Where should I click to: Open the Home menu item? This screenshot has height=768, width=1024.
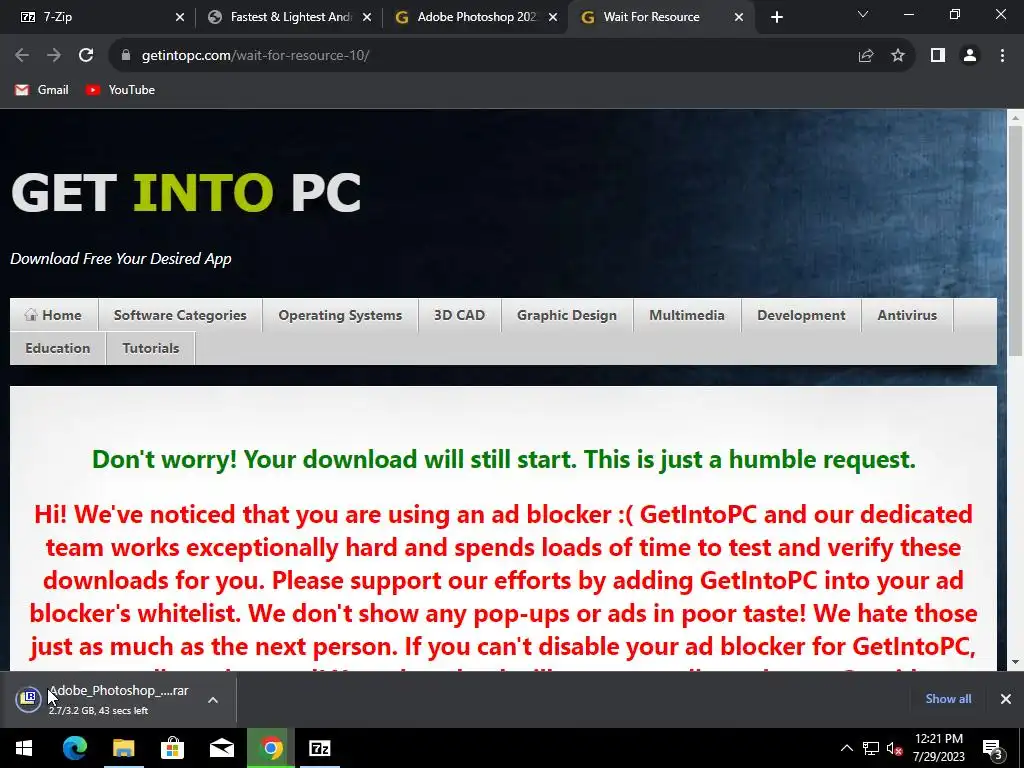click(54, 315)
